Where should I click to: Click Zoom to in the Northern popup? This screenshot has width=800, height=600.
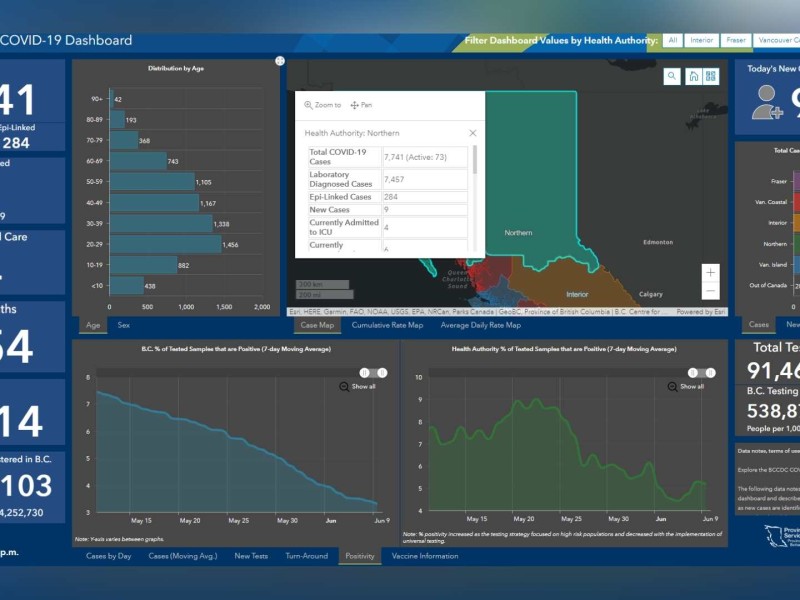[322, 105]
